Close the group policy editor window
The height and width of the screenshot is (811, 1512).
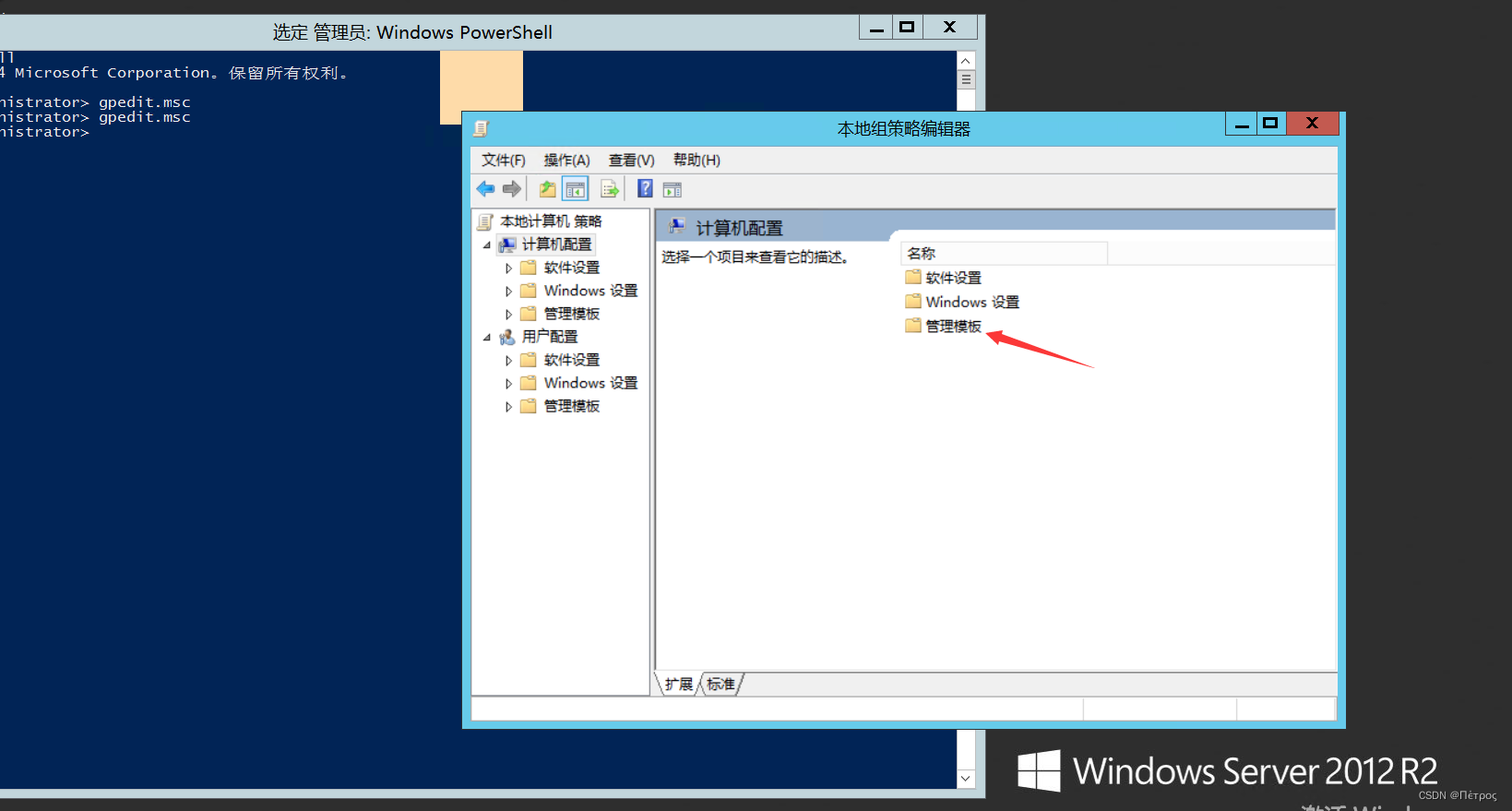1312,124
